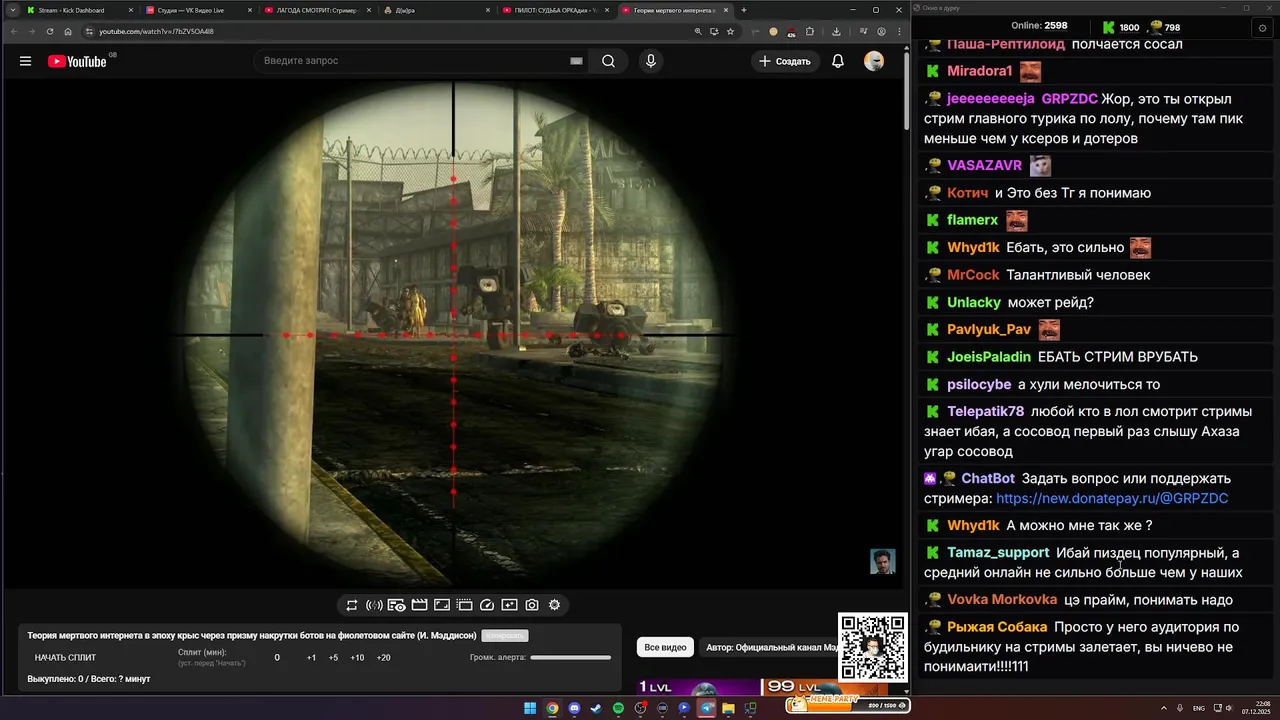Adjust the Громк. алерта volume slider

[570, 658]
